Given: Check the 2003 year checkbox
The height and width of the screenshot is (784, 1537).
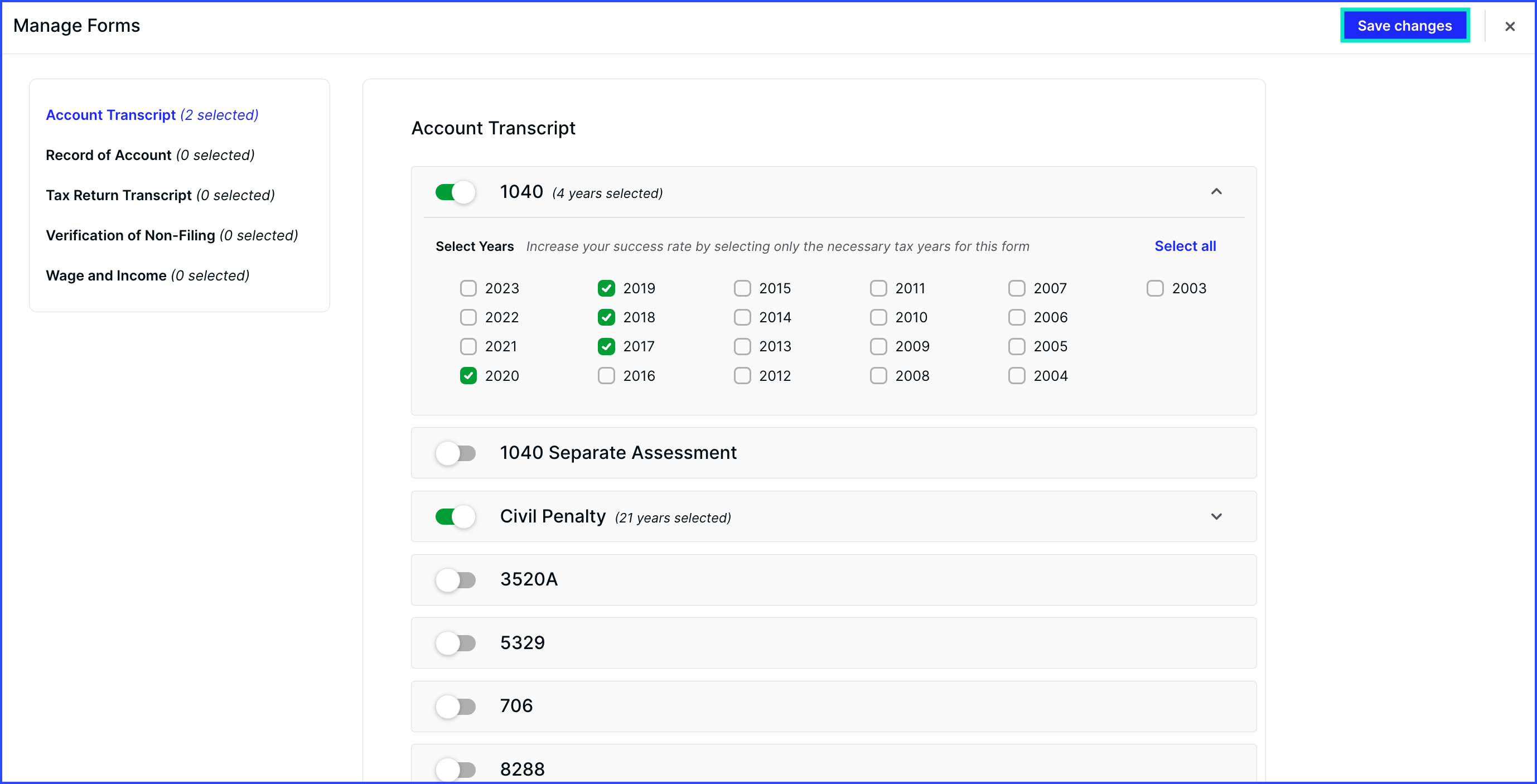Looking at the screenshot, I should pyautogui.click(x=1155, y=288).
